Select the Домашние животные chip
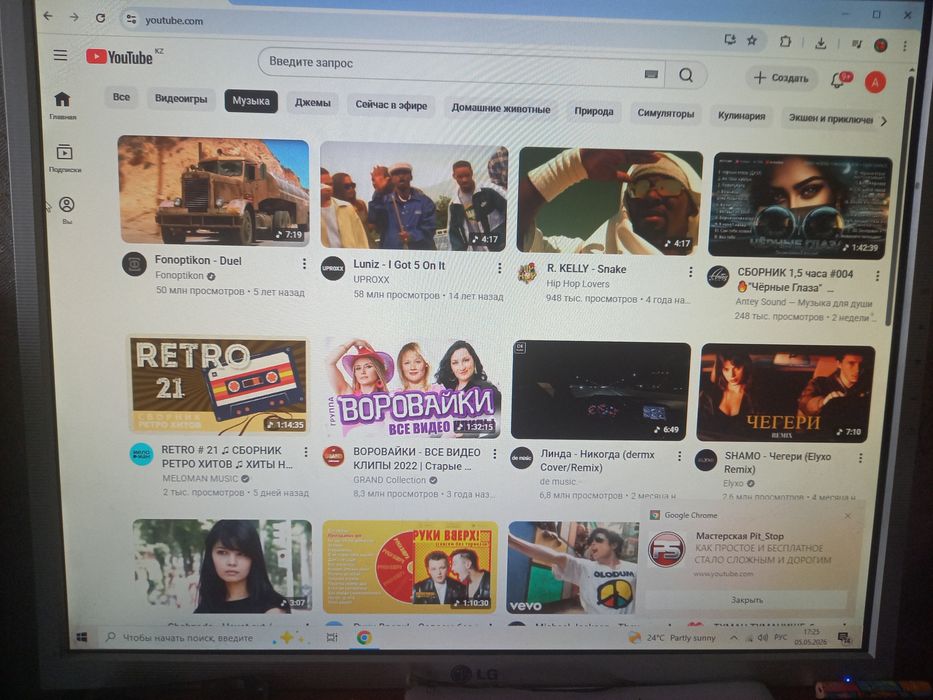The image size is (933, 700). 500,109
